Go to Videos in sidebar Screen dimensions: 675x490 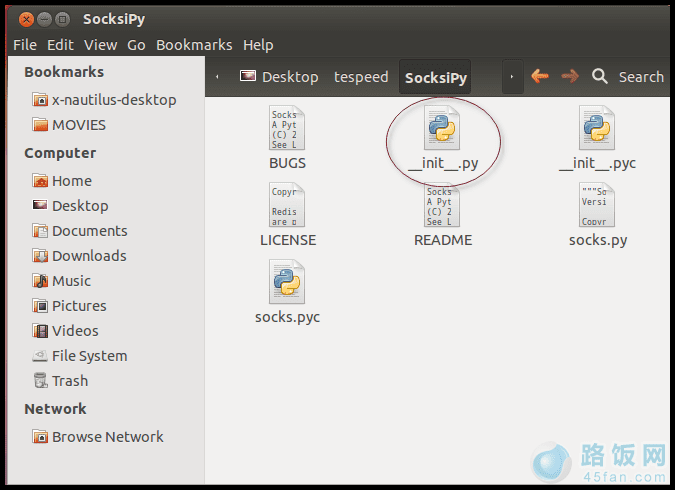point(75,331)
